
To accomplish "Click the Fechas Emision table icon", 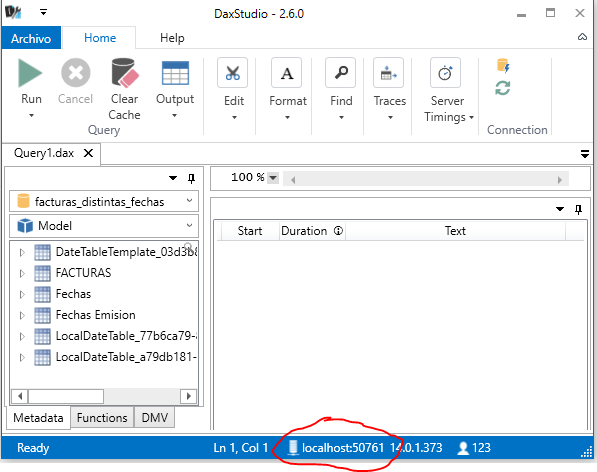I will pos(42,315).
